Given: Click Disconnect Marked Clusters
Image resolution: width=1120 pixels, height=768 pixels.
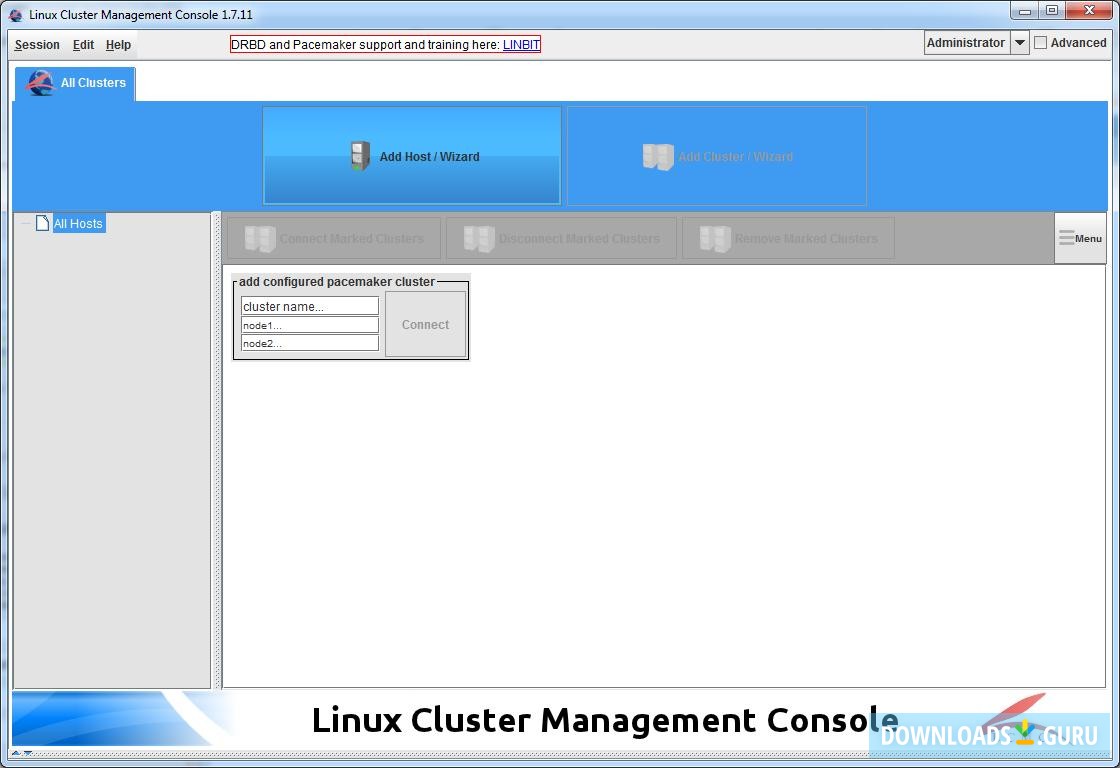Looking at the screenshot, I should coord(561,239).
